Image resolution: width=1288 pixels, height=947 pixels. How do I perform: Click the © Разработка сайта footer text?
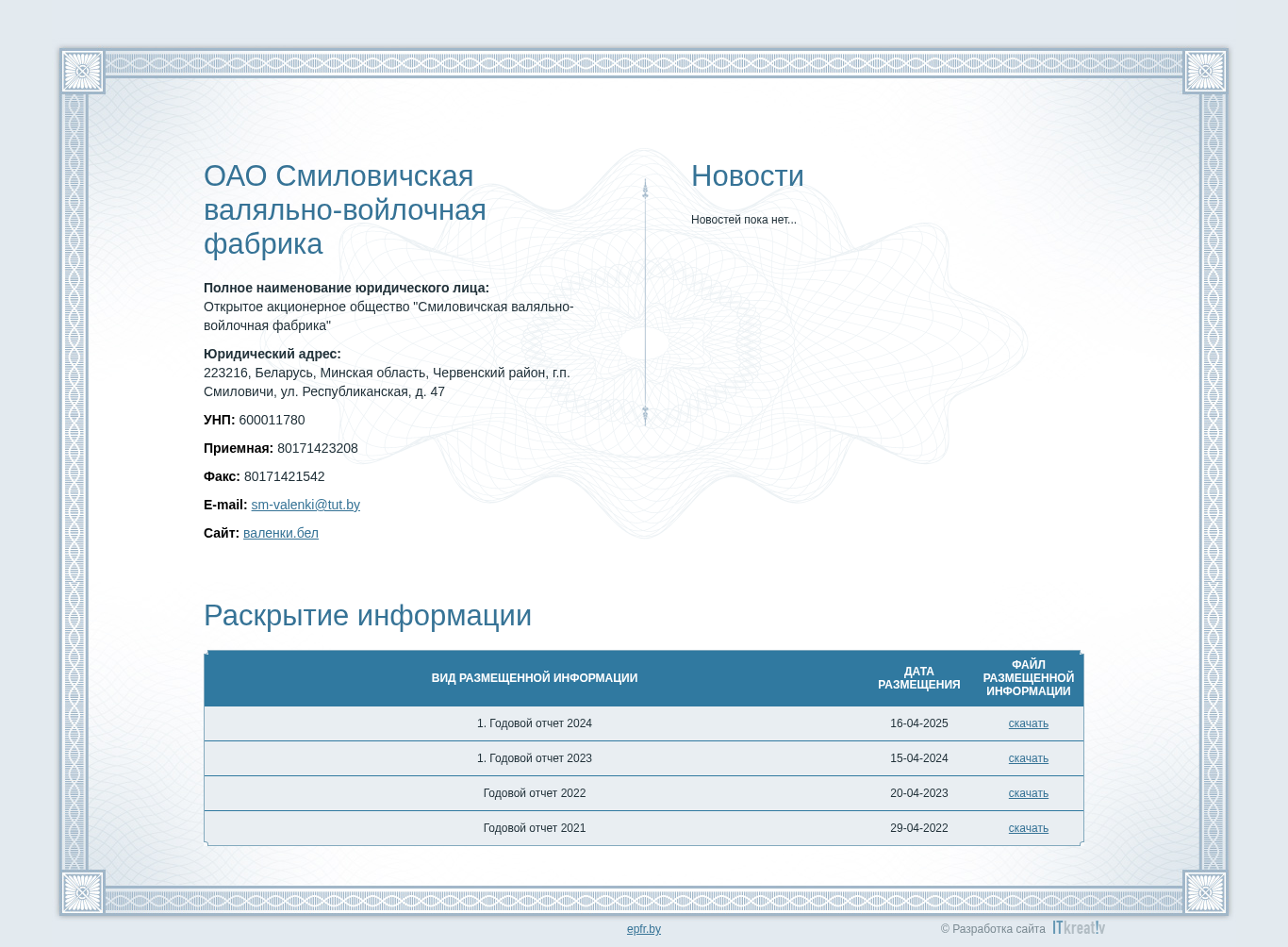point(993,929)
